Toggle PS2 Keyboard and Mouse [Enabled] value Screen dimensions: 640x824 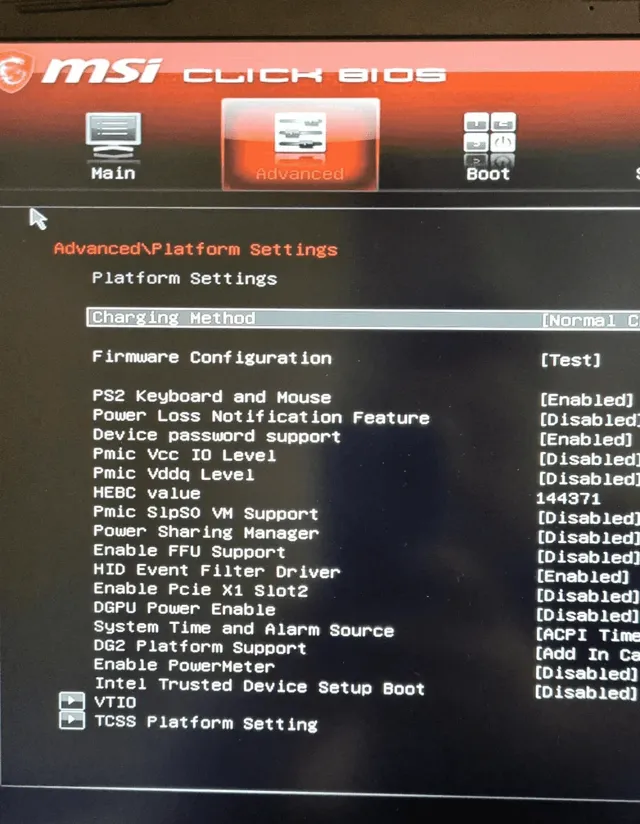point(586,400)
